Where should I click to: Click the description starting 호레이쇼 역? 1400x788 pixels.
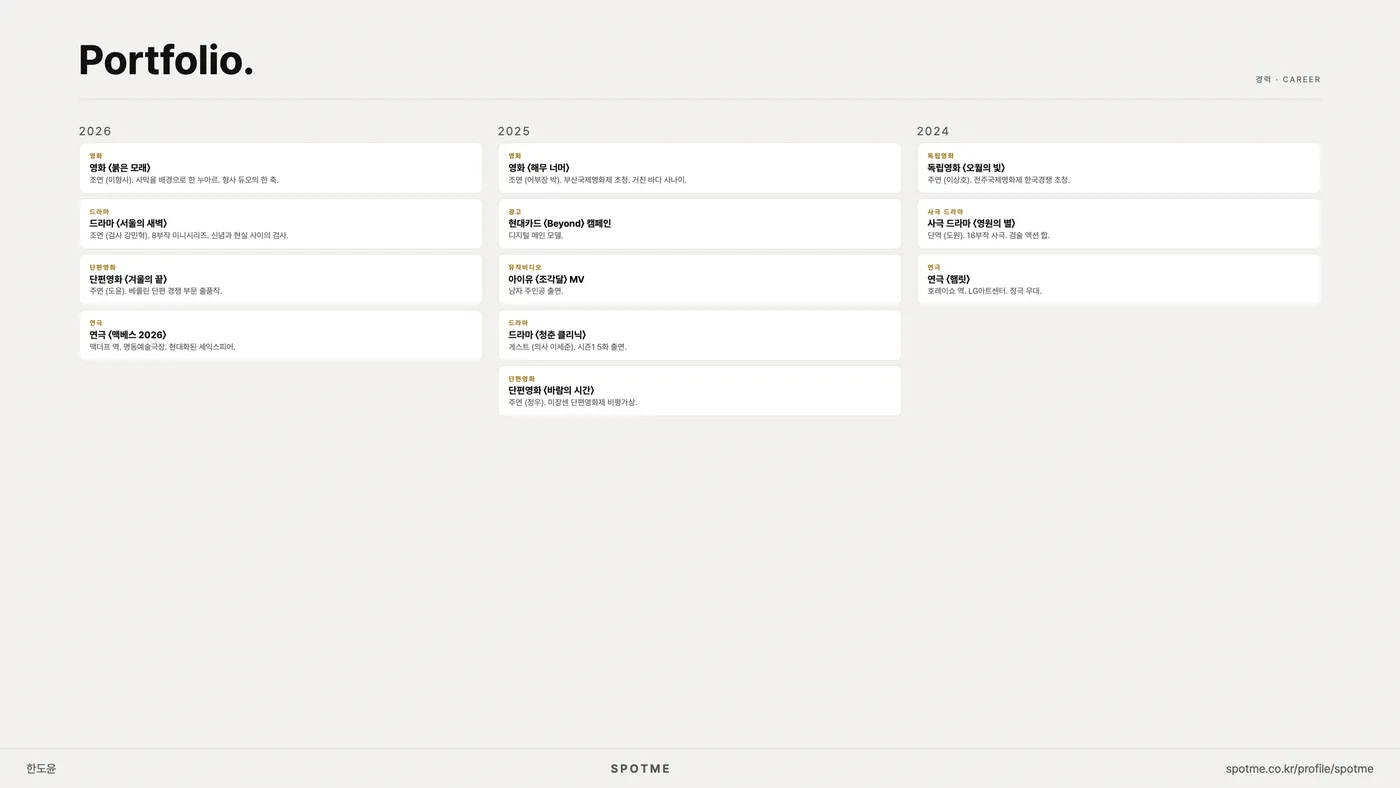(x=985, y=292)
